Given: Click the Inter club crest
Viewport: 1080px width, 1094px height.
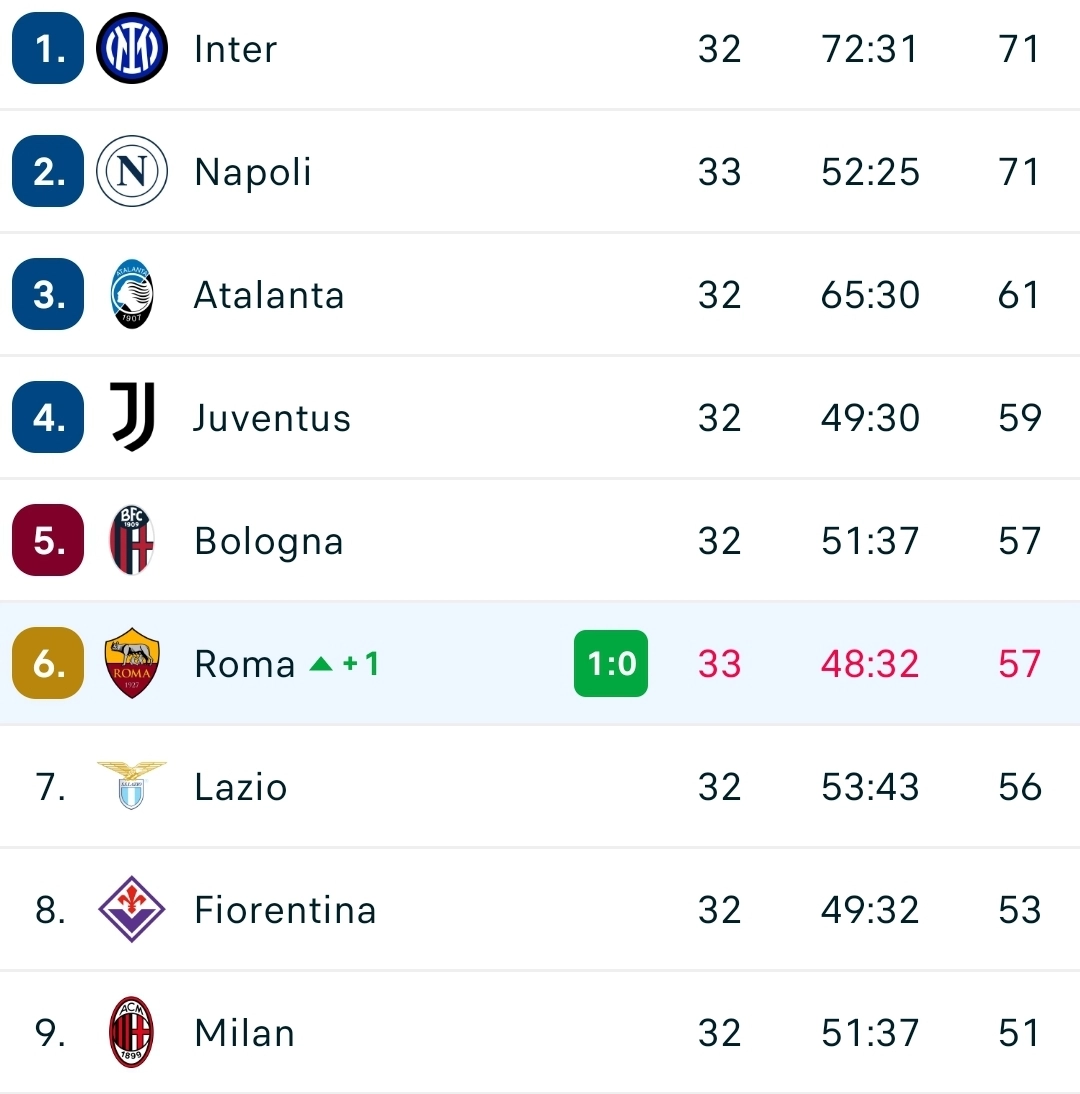Looking at the screenshot, I should pyautogui.click(x=131, y=48).
